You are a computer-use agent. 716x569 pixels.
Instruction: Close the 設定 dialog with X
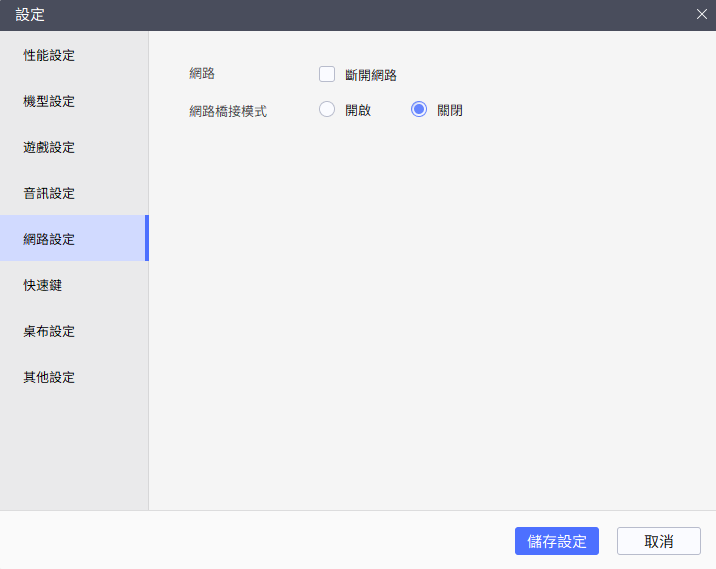pyautogui.click(x=702, y=14)
